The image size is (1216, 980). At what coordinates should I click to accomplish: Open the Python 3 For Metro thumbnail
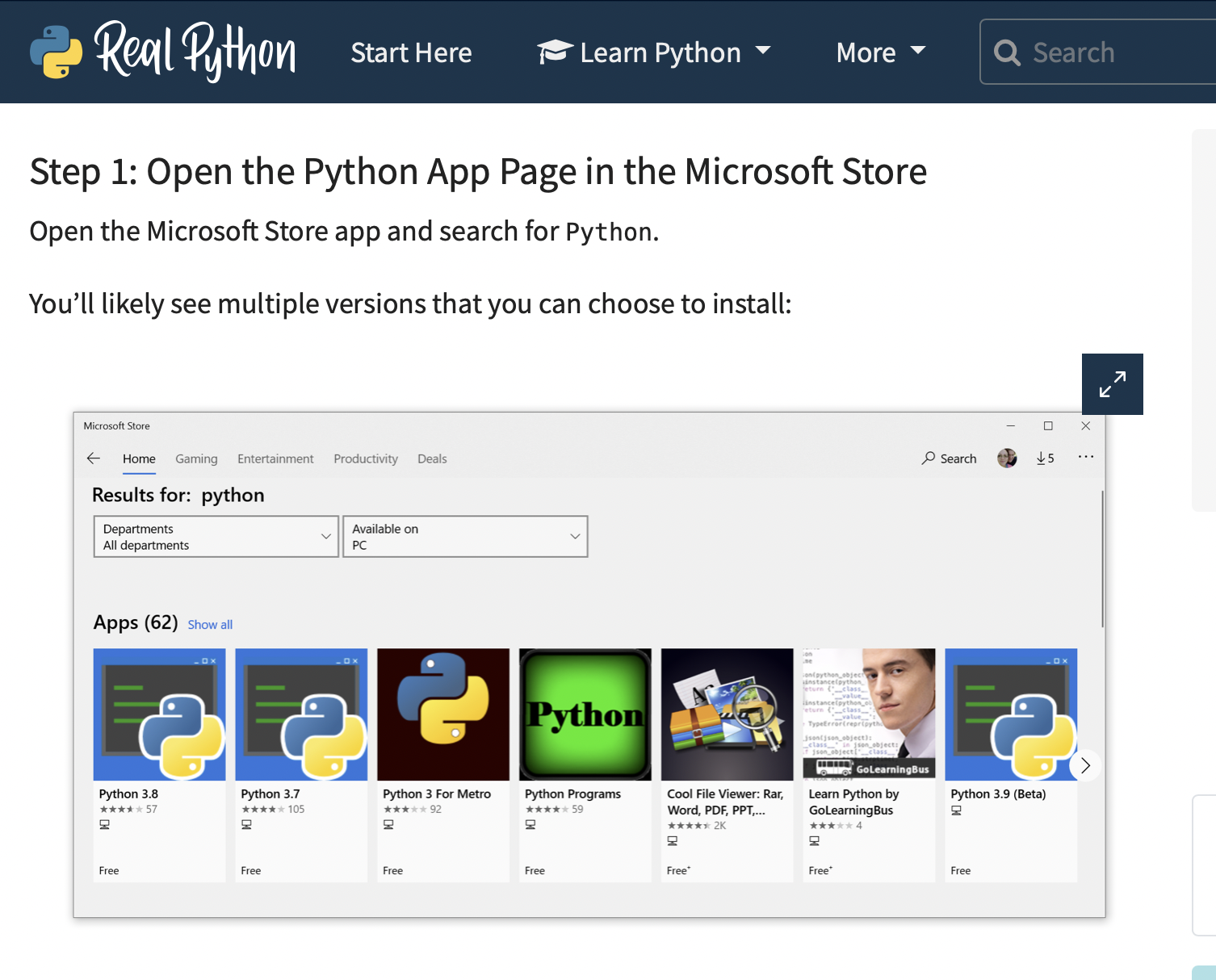tap(443, 714)
